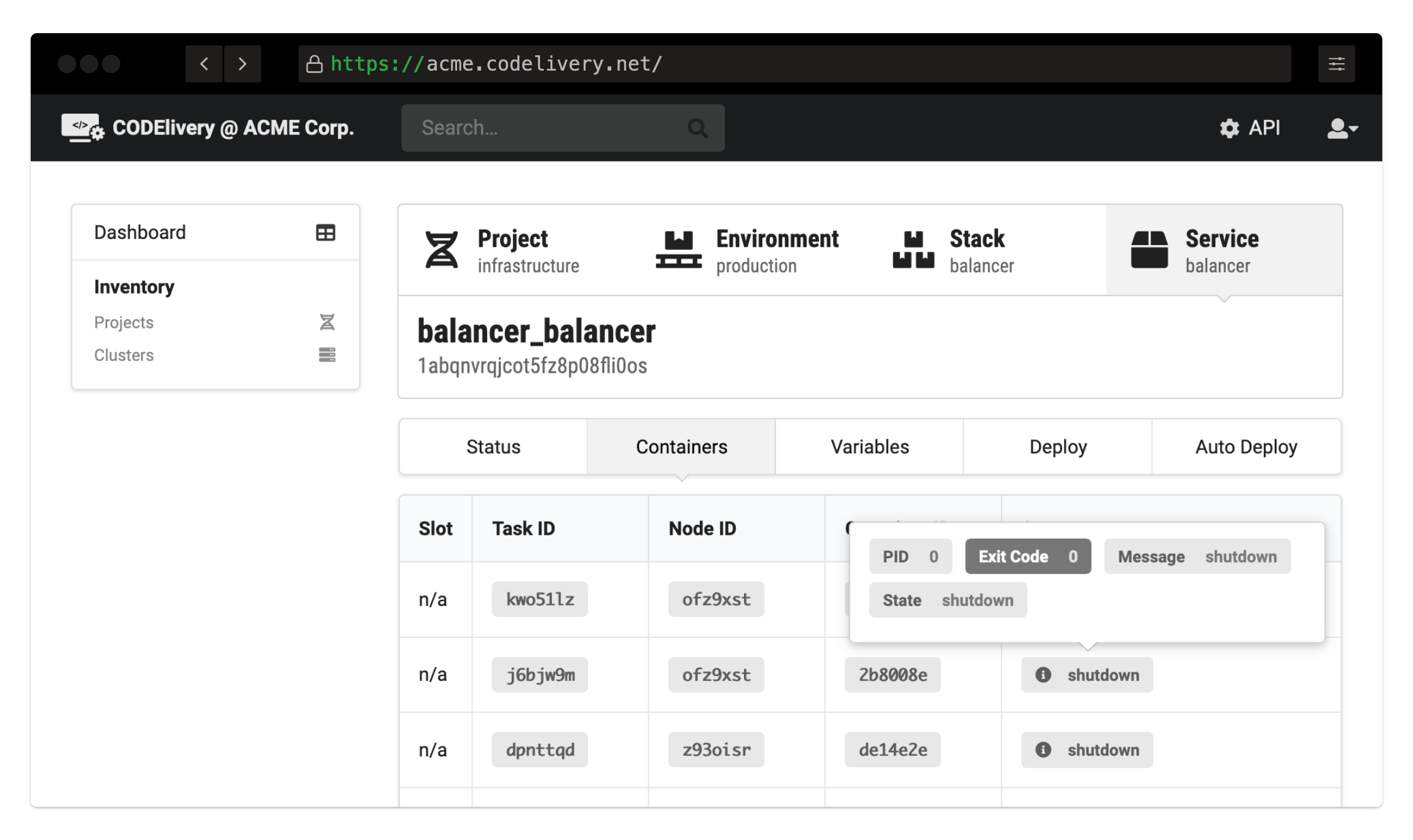The width and height of the screenshot is (1413, 840).
Task: Click the Clusters server icon in sidebar
Action: coord(327,355)
